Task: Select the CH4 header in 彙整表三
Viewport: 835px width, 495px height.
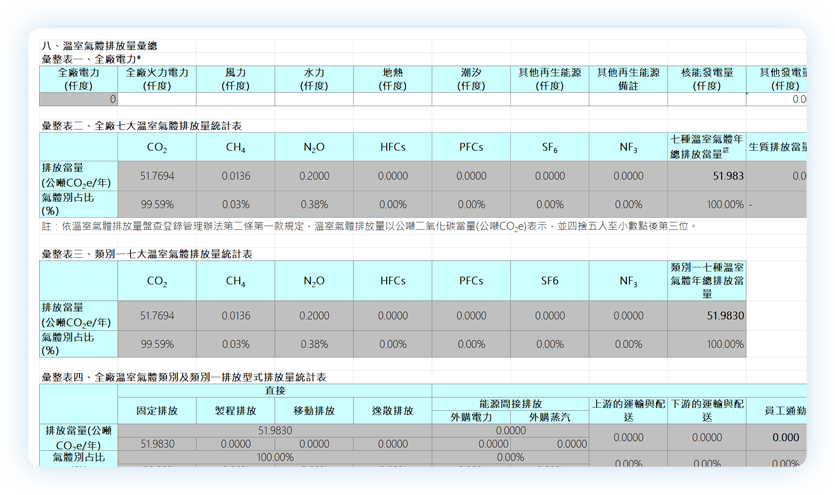Action: [235, 280]
